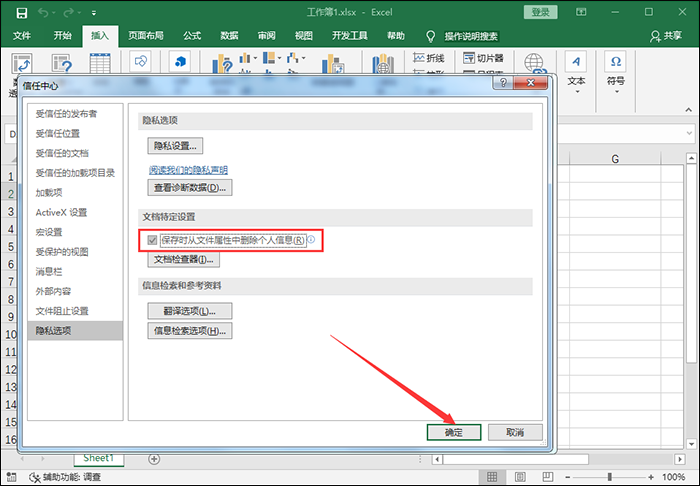Switch to the 开发工具 Developer tab
The width and height of the screenshot is (700, 486).
(x=350, y=36)
